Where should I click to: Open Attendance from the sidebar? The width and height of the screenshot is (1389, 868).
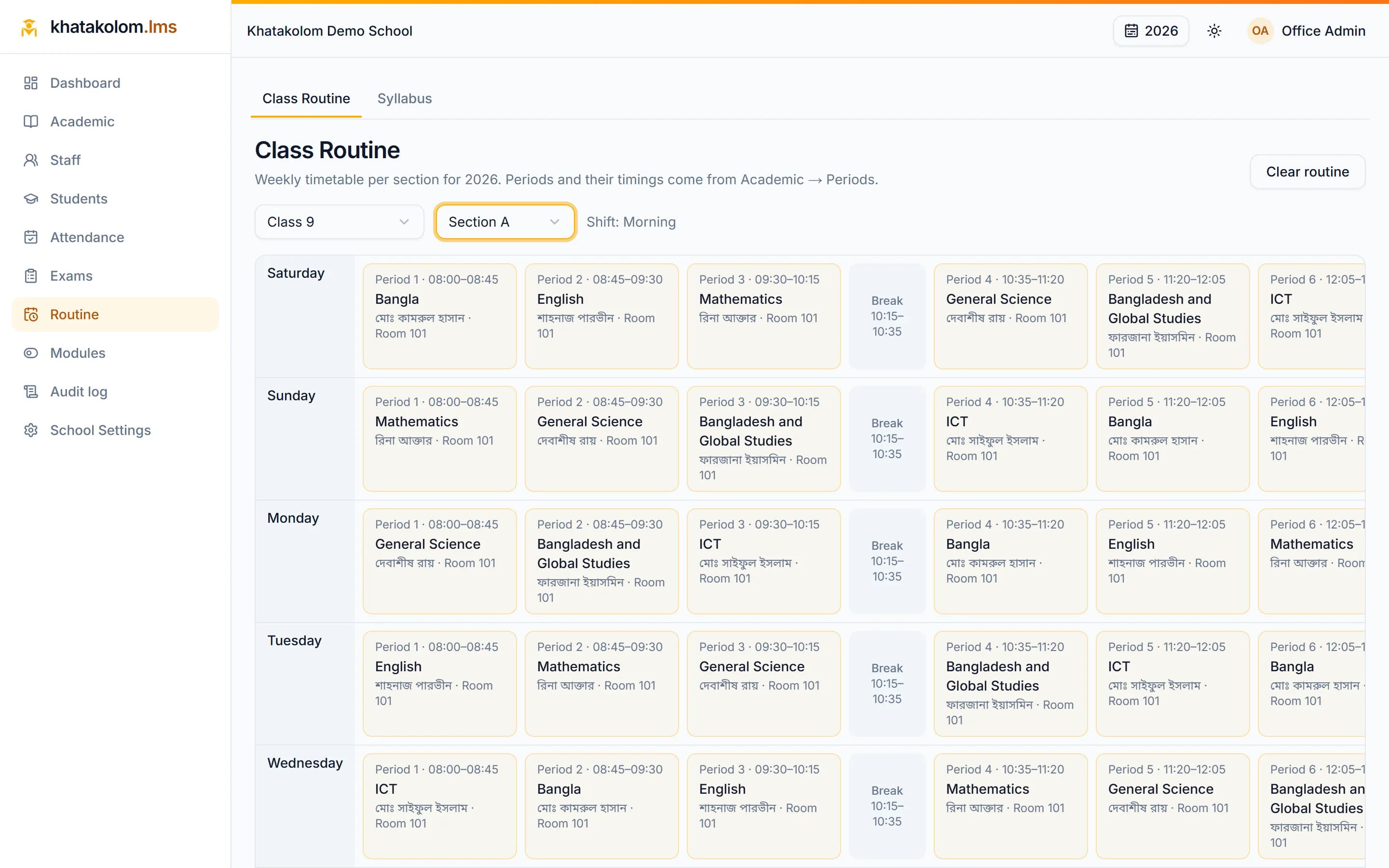[x=115, y=237]
